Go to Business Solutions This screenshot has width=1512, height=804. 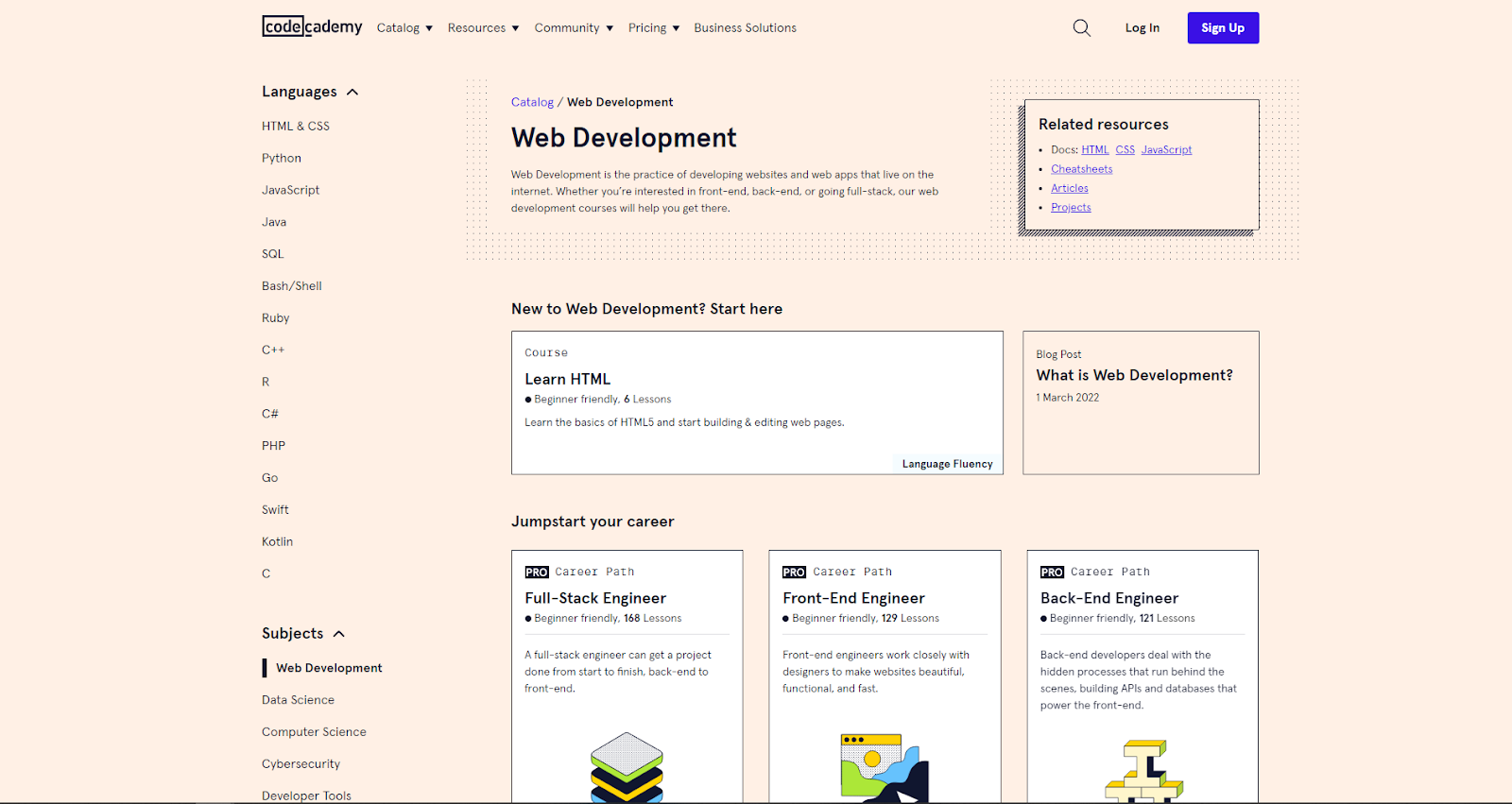745,28
